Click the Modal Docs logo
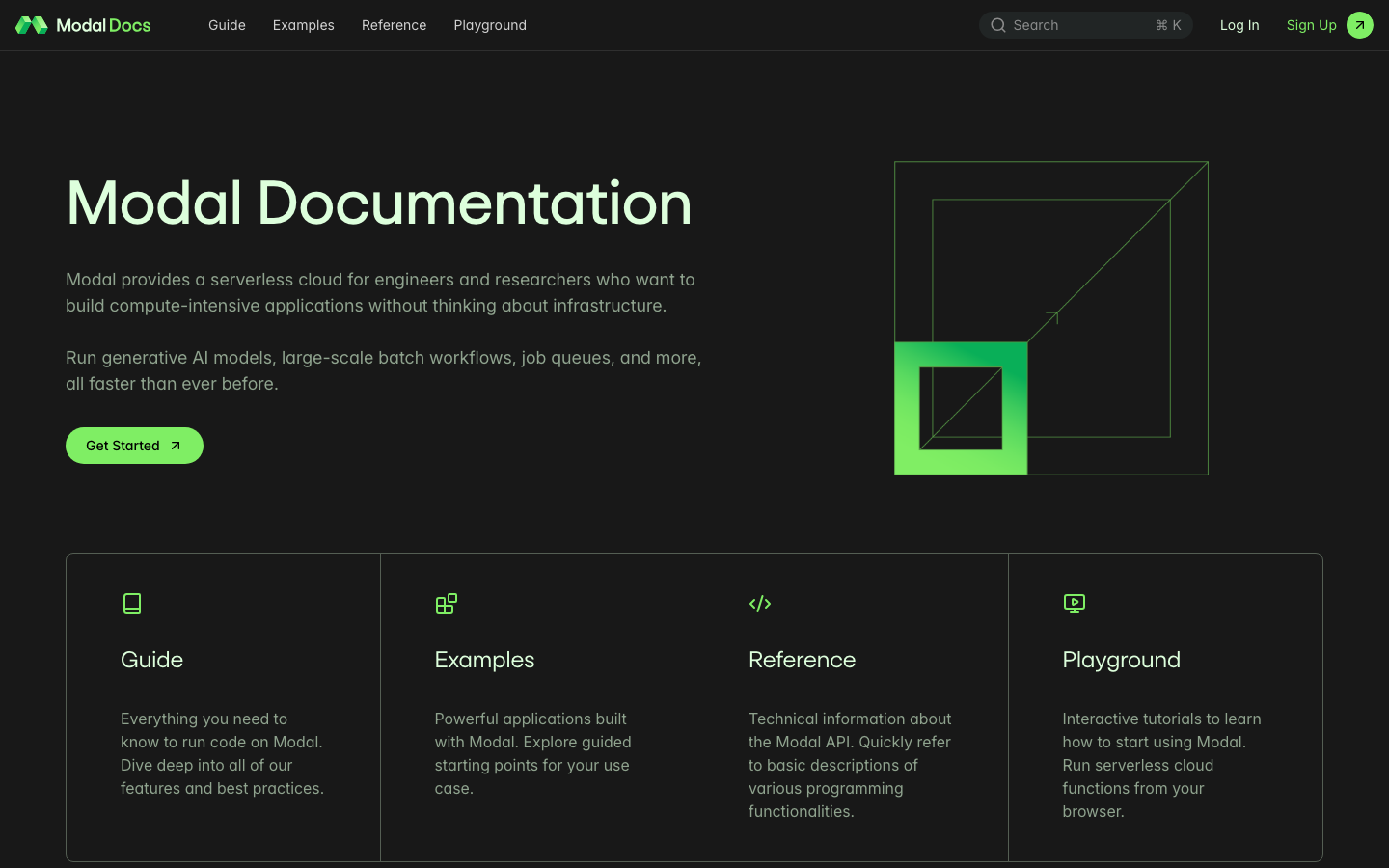Viewport: 1389px width, 868px height. 83,25
